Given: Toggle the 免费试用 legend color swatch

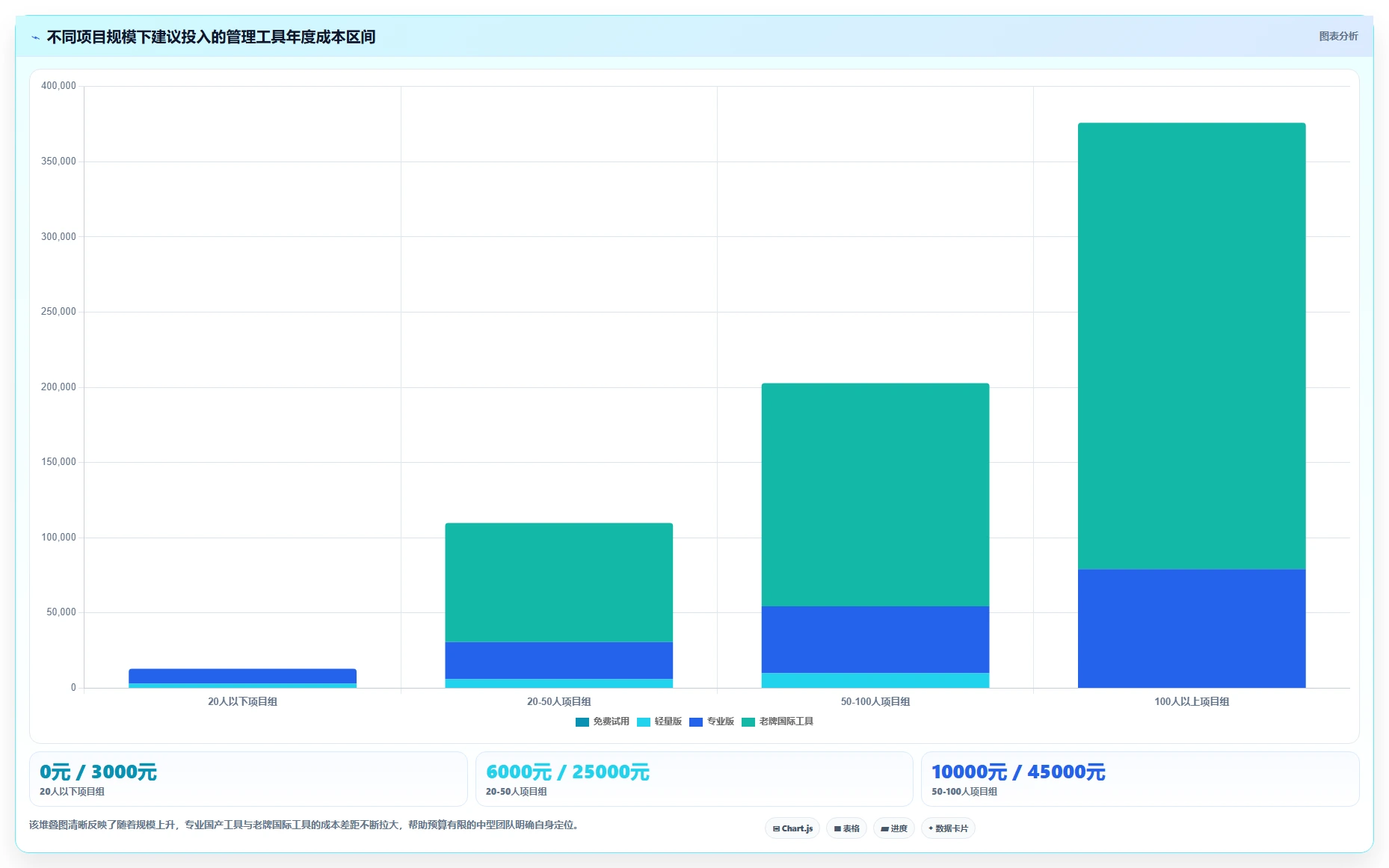Looking at the screenshot, I should (x=582, y=722).
